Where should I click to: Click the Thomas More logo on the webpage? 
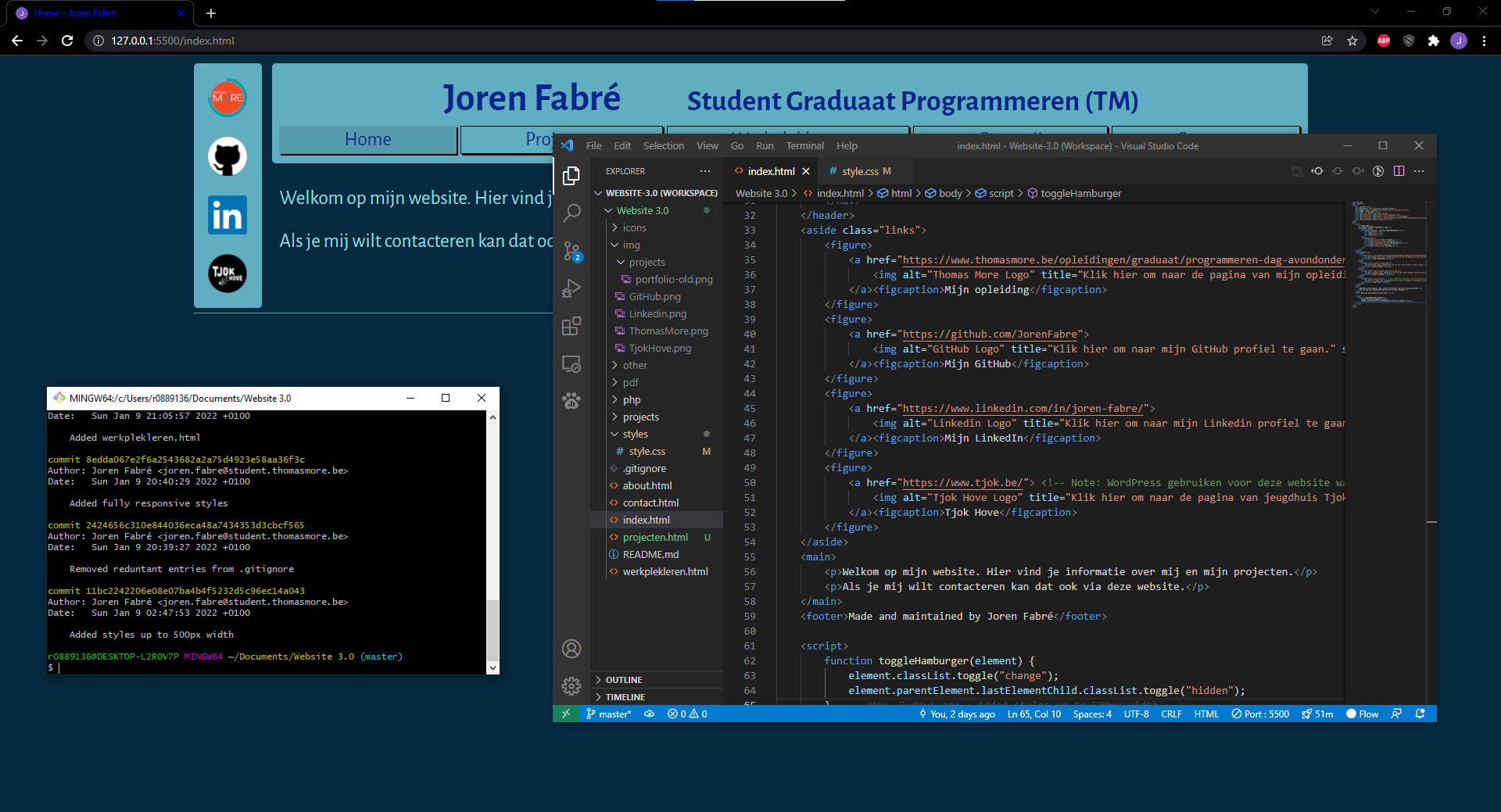pyautogui.click(x=227, y=98)
